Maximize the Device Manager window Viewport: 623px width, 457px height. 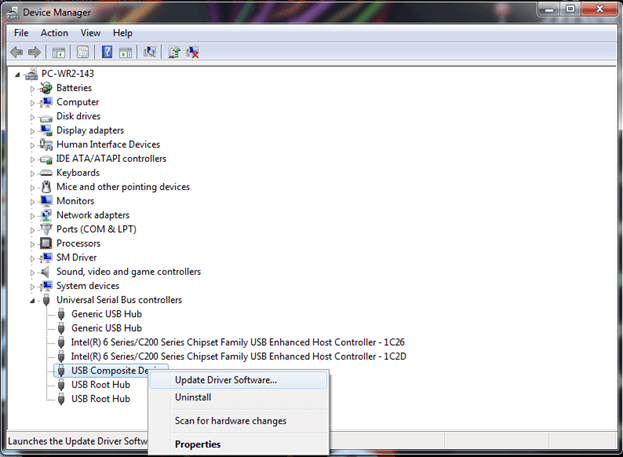click(x=571, y=9)
